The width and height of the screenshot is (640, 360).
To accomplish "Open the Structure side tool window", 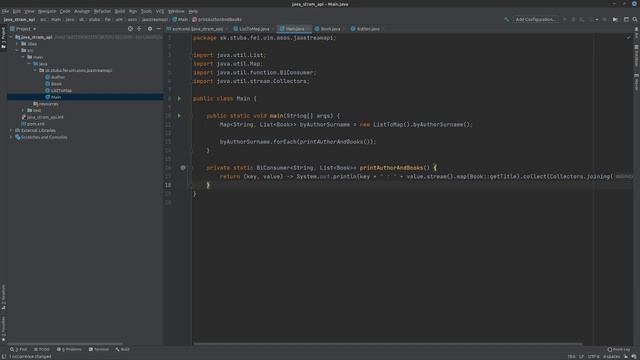I will (x=4, y=297).
